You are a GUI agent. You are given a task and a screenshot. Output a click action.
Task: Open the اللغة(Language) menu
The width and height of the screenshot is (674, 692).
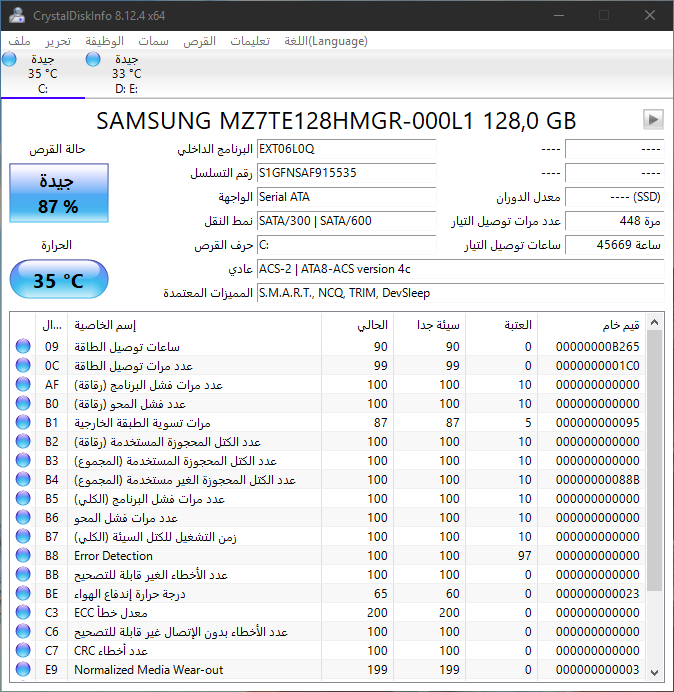(326, 41)
